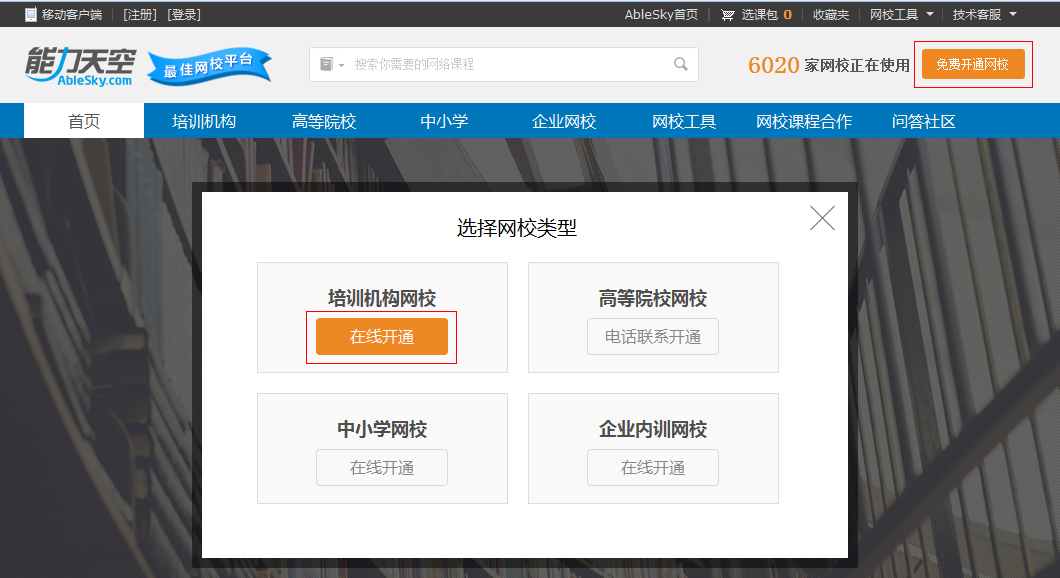
Task: Click the shopping cart icon
Action: (x=728, y=15)
